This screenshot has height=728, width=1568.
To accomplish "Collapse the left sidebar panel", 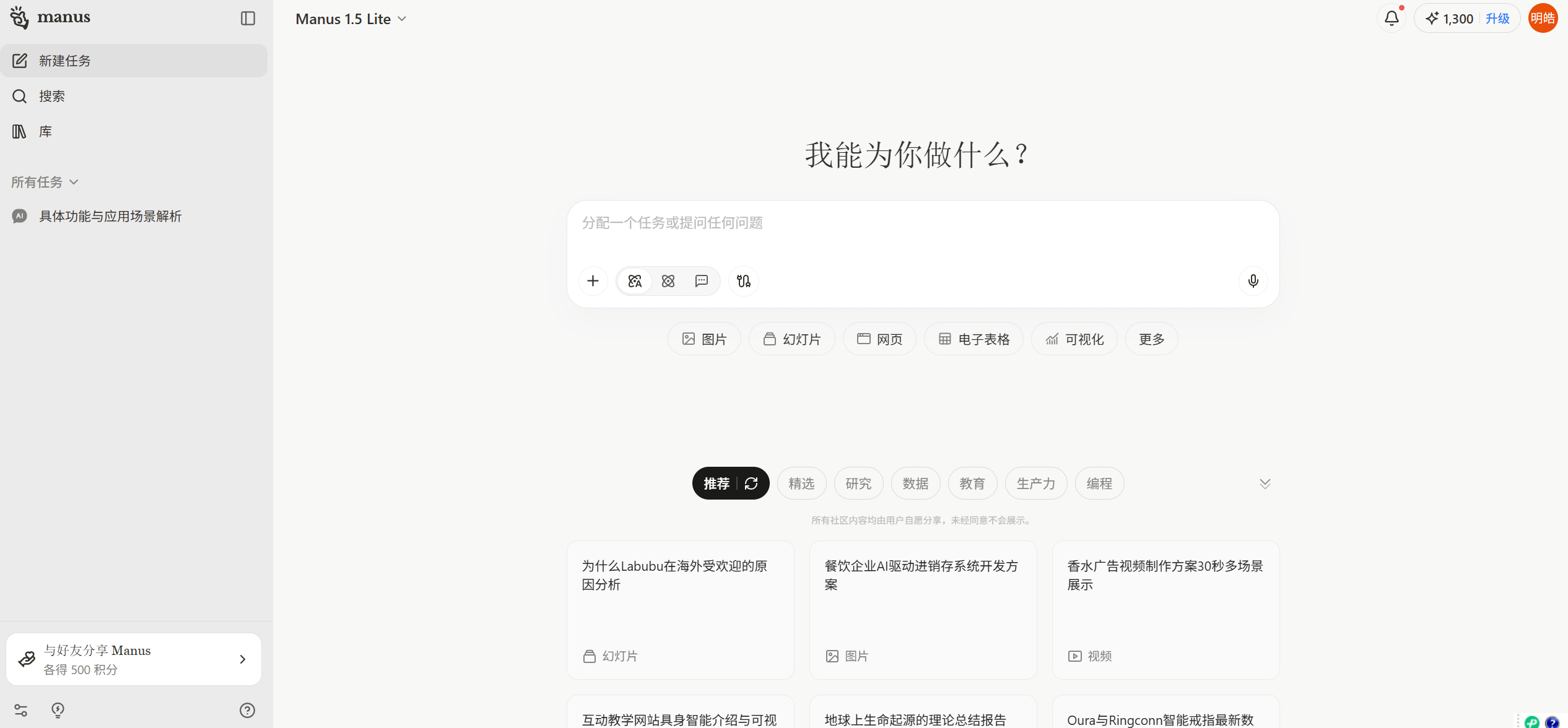I will coord(248,18).
